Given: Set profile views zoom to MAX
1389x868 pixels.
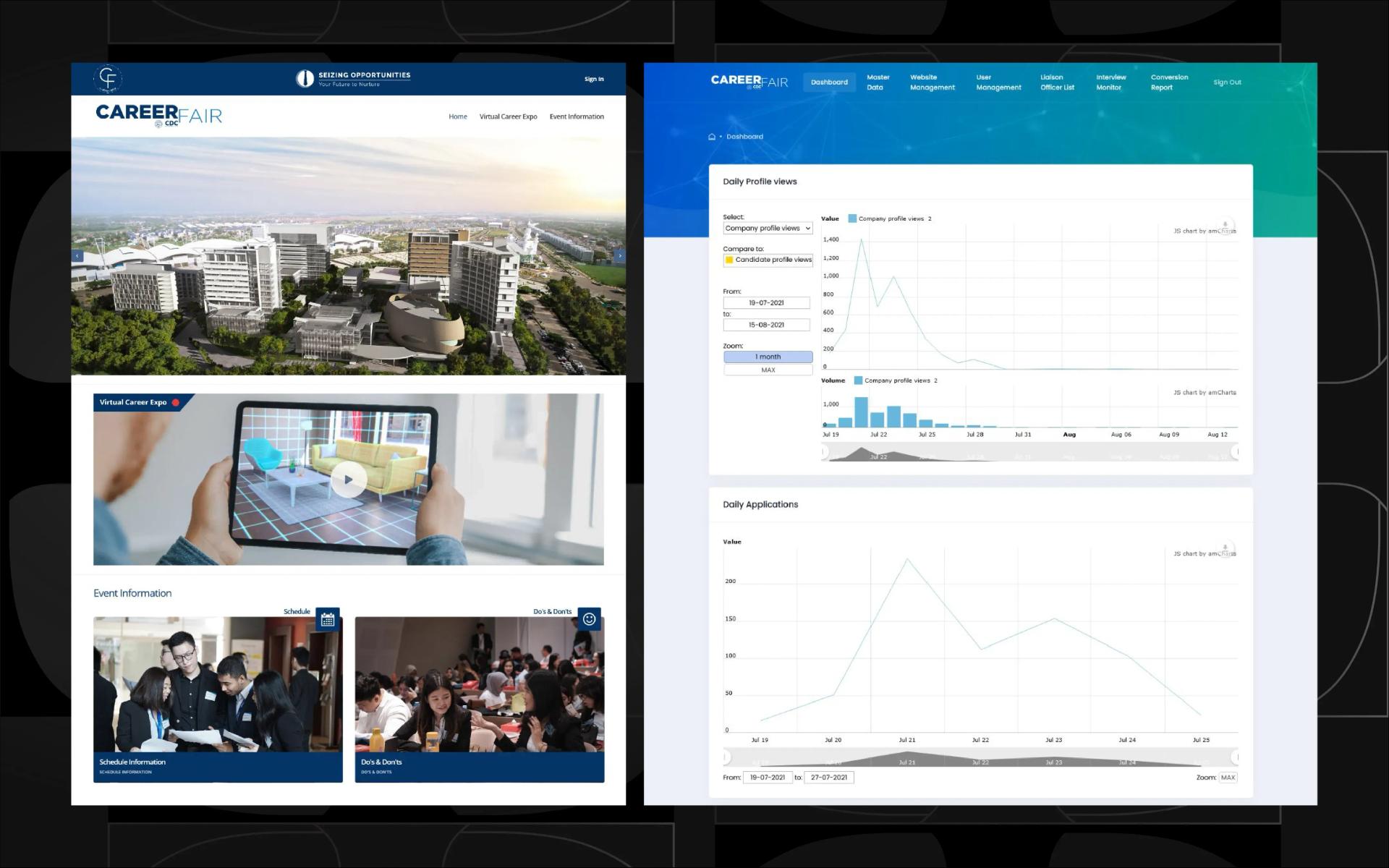Looking at the screenshot, I should (x=768, y=370).
